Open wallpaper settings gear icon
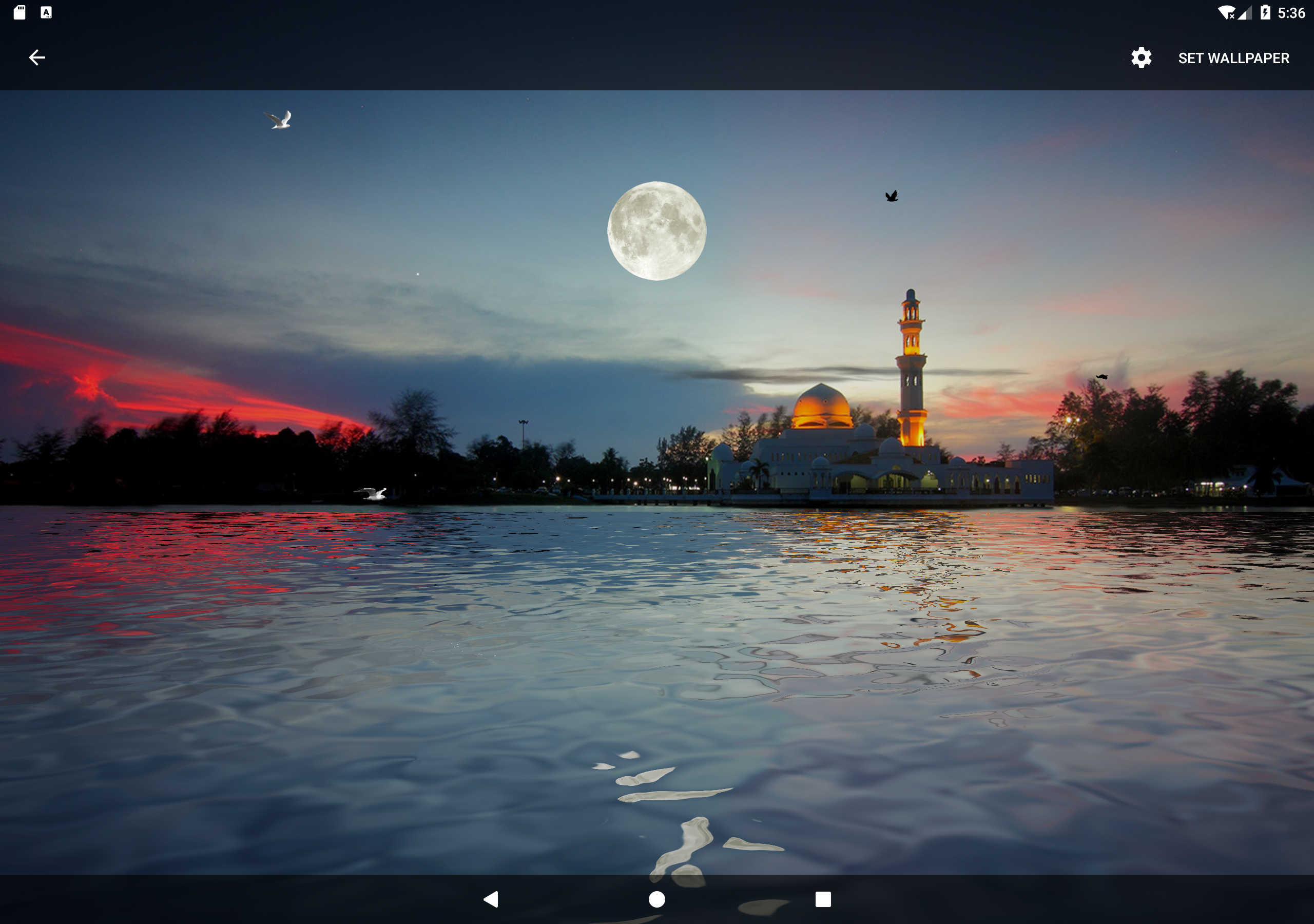 click(1141, 58)
